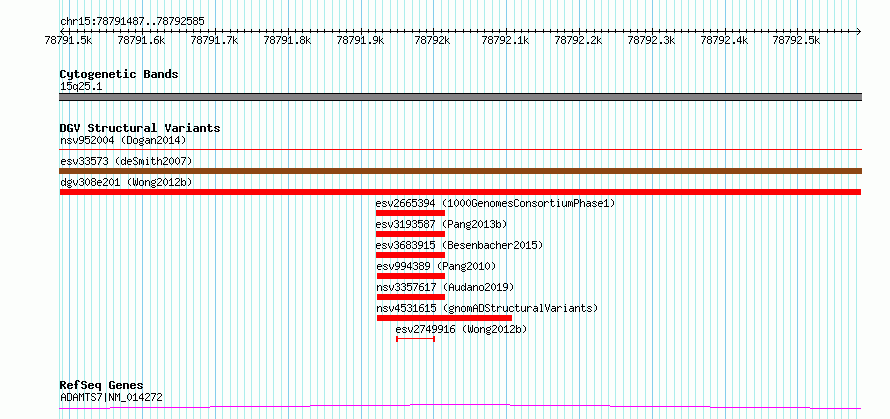Click the red bar under esv994389
Screen dimensions: 890x419
411,276
